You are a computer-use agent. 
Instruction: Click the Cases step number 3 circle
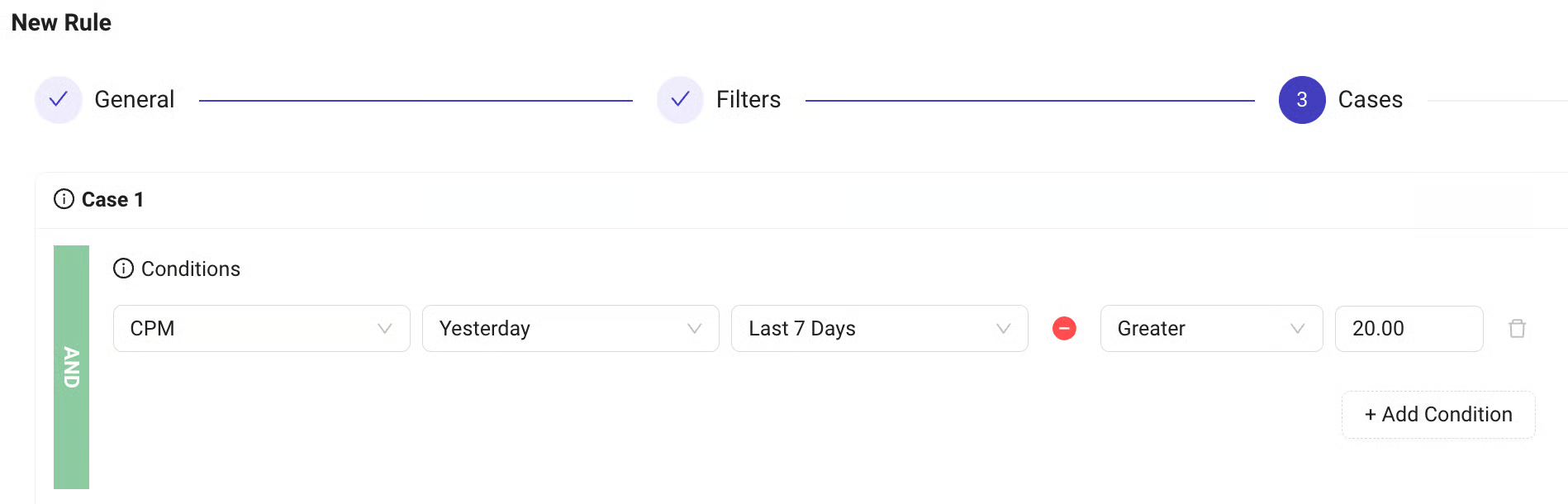[1302, 100]
